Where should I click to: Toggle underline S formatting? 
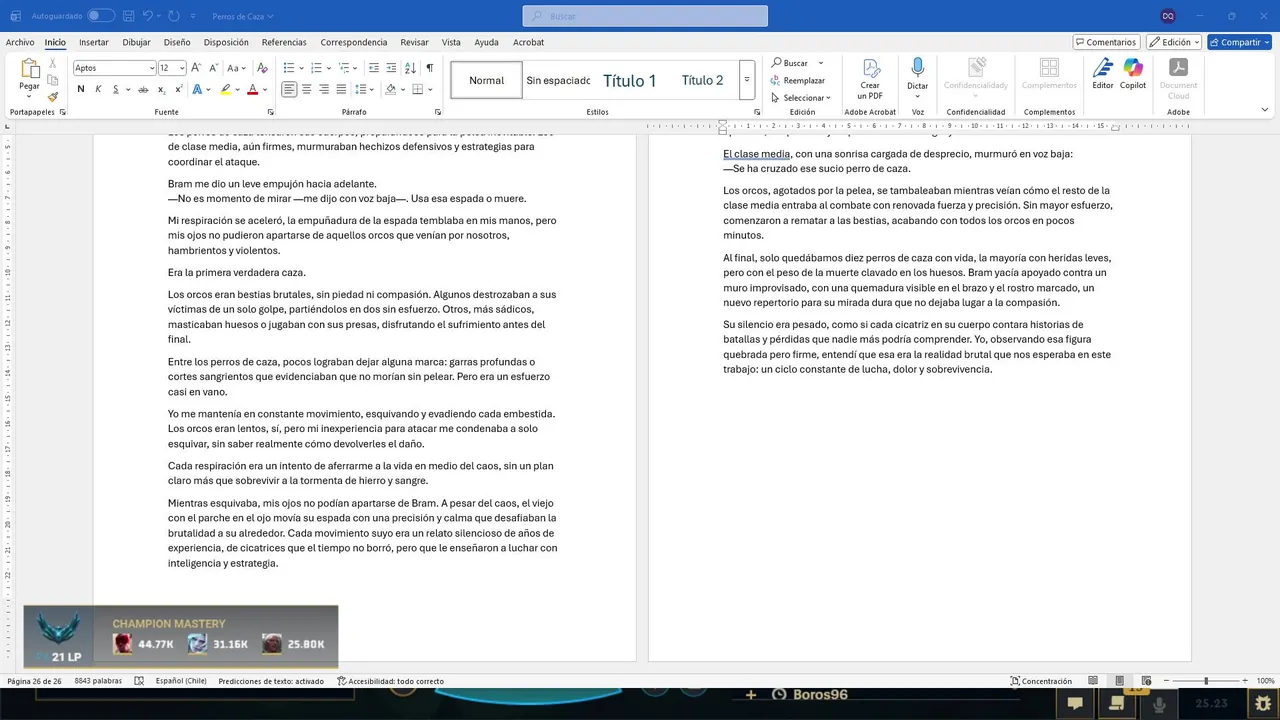[x=115, y=89]
